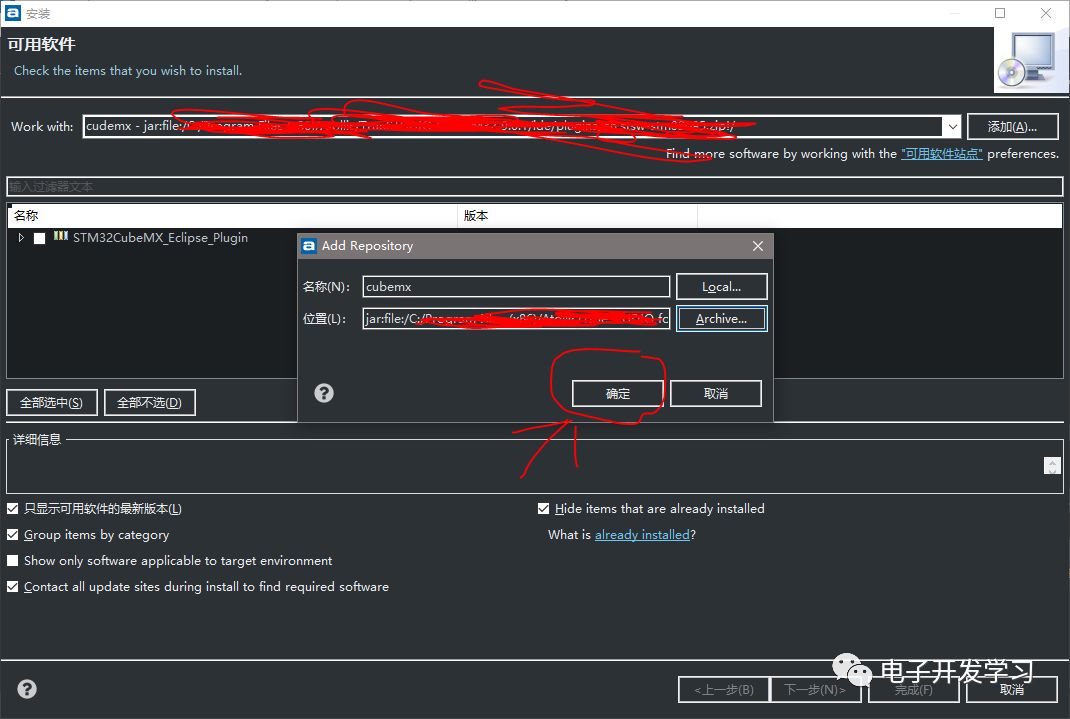Edit the repository location field
The image size is (1070, 719).
coord(517,319)
